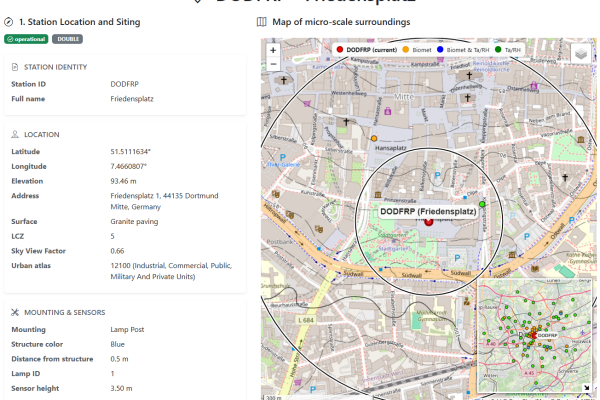Image resolution: width=600 pixels, height=400 pixels.
Task: Click the compass icon beside Station Location heading
Action: (x=8, y=21)
